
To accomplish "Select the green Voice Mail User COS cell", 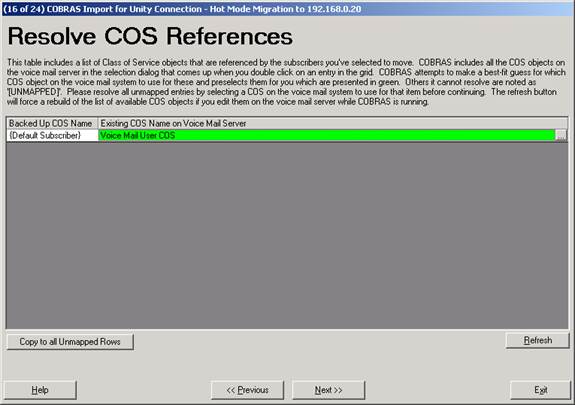I will click(x=327, y=135).
